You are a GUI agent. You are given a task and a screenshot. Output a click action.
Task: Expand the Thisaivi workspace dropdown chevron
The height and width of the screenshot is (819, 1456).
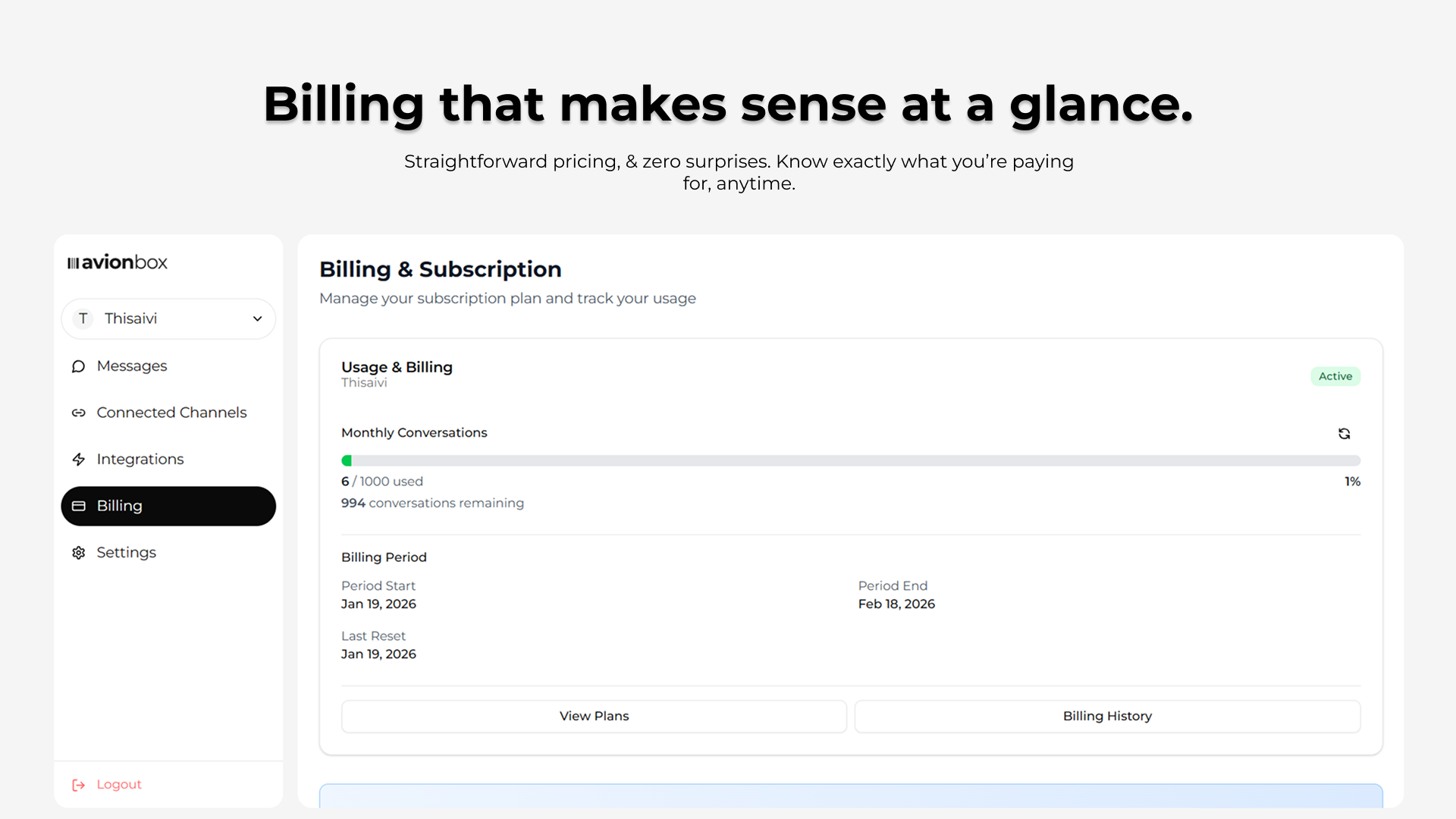click(x=257, y=318)
